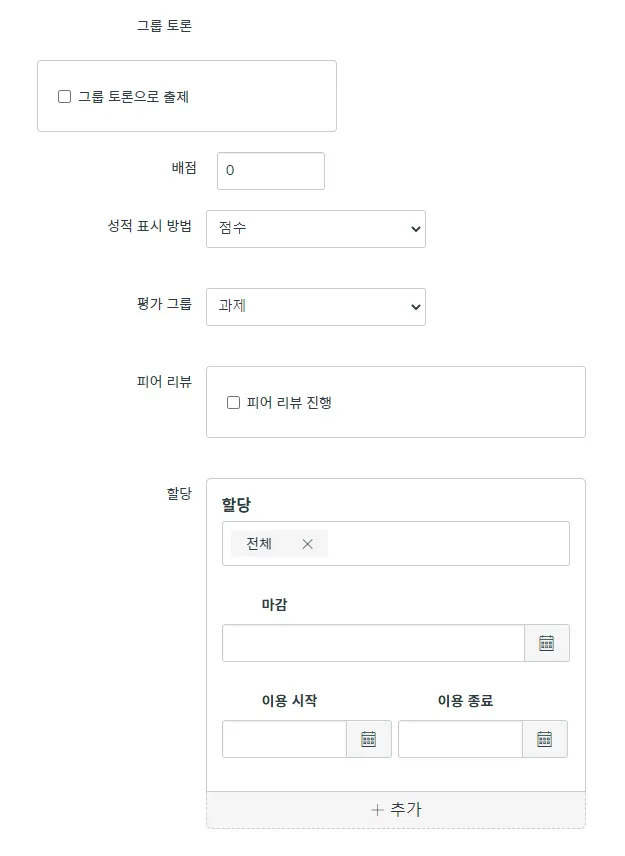Click empty area of 할당 assignee field

point(450,544)
